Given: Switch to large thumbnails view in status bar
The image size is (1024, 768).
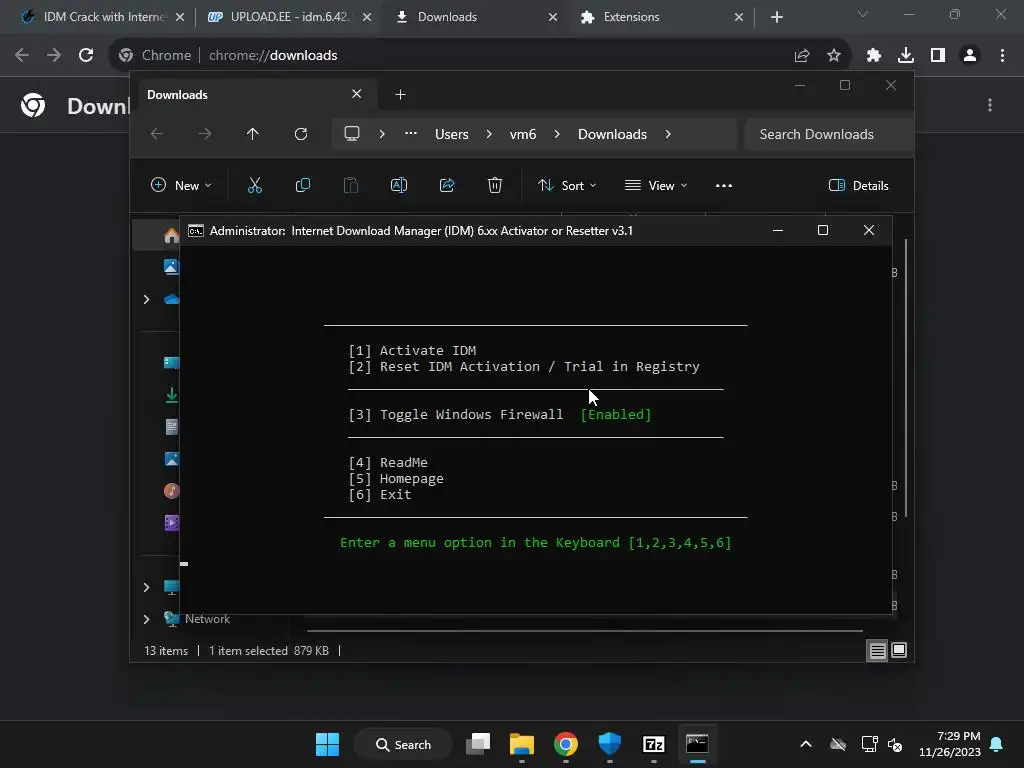Looking at the screenshot, I should (x=899, y=650).
